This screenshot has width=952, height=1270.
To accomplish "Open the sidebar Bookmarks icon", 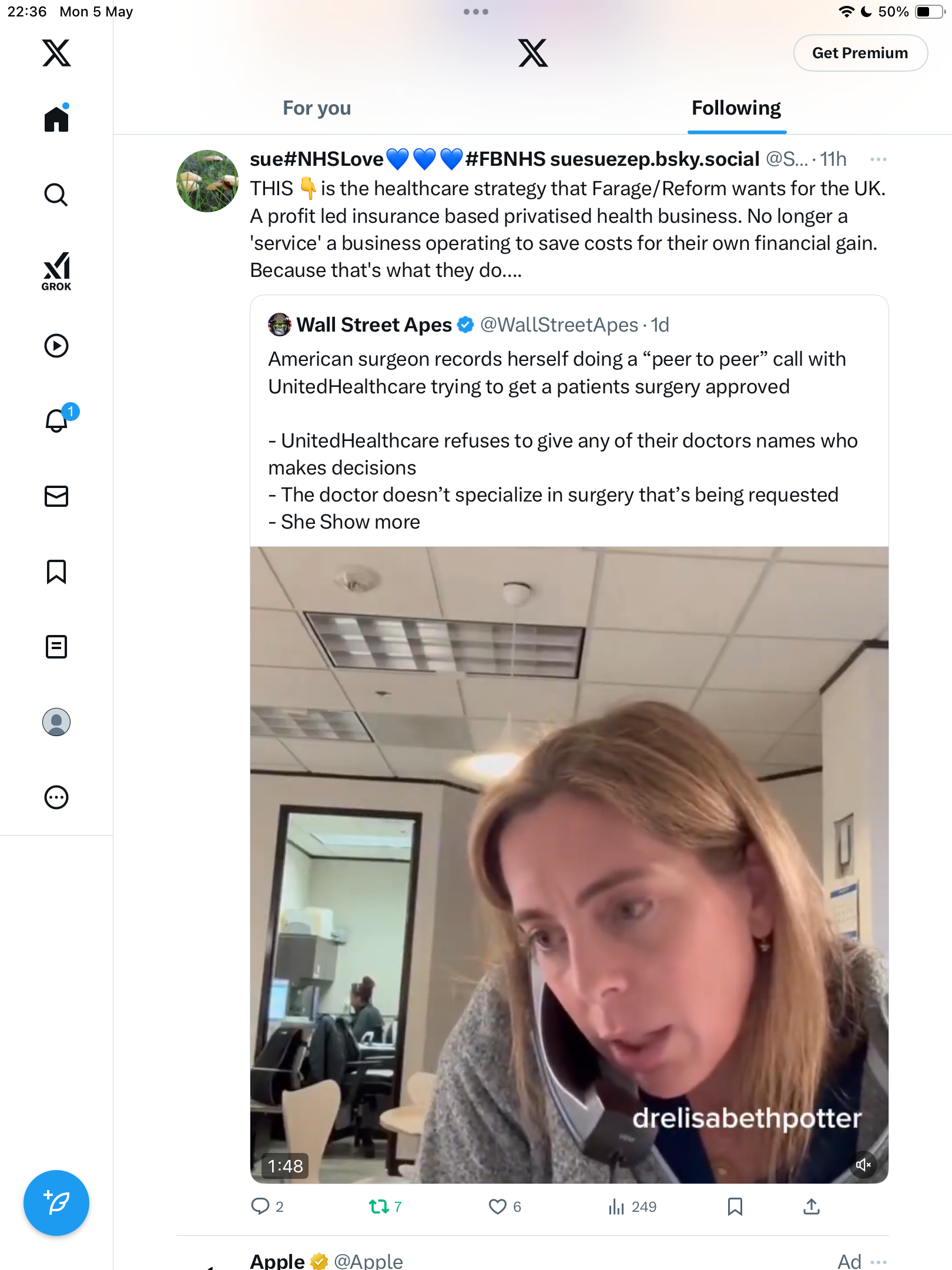I will [x=56, y=571].
